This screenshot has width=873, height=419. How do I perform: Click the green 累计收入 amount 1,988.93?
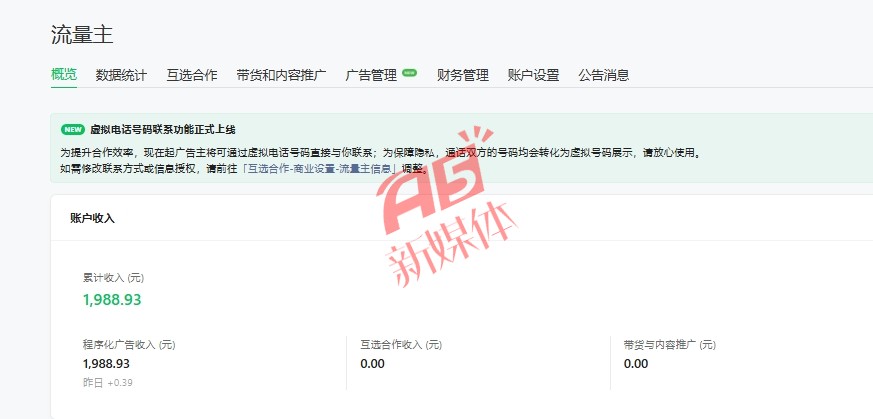coord(112,300)
